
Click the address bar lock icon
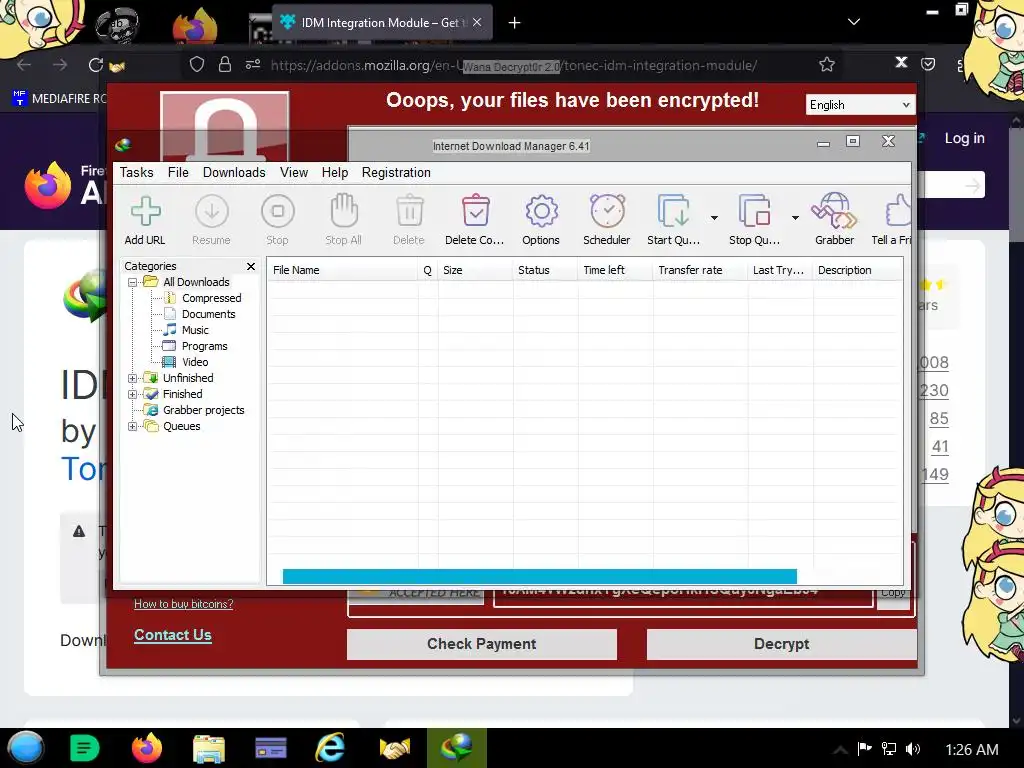(x=225, y=65)
